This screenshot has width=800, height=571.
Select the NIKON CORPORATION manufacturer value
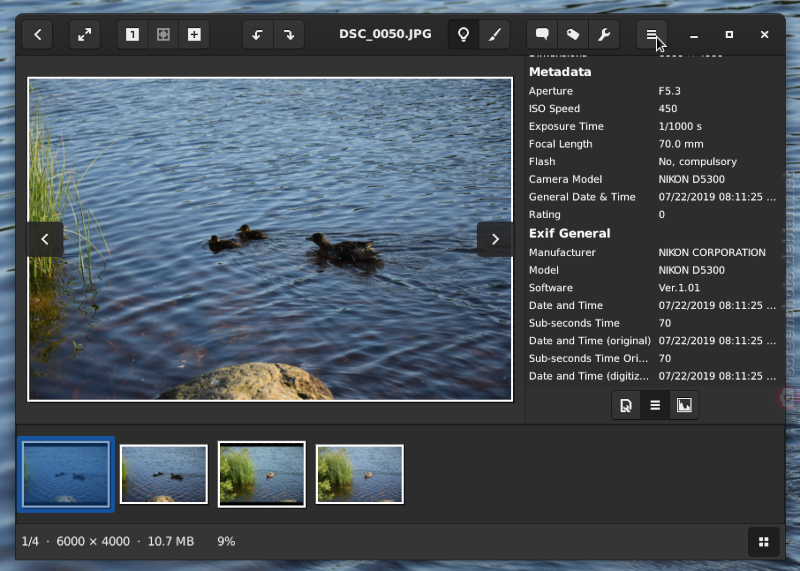coord(712,253)
